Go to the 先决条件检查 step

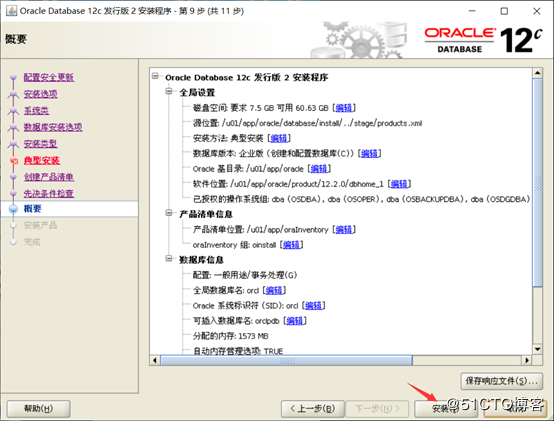pyautogui.click(x=49, y=194)
